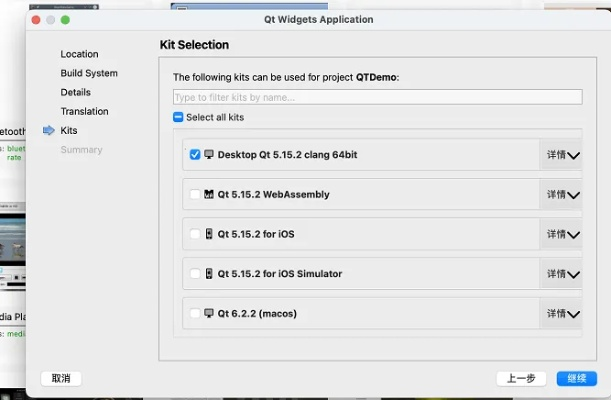The height and width of the screenshot is (400, 611).
Task: Click the device icon for iOS Simulator kit
Action: coord(209,274)
